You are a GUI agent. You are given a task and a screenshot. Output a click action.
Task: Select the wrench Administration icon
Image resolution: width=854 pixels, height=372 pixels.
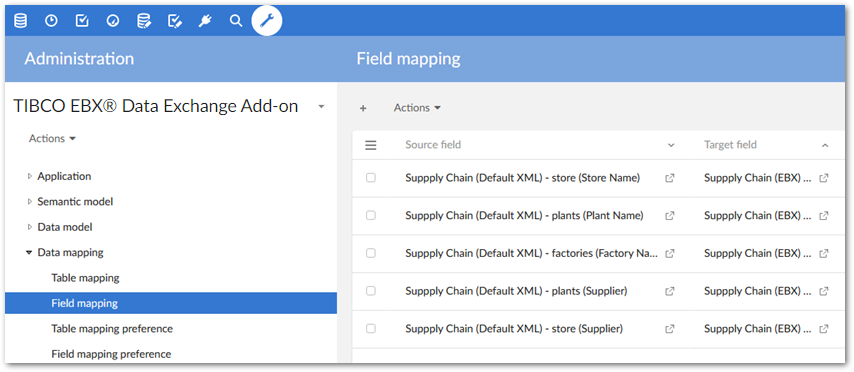267,21
